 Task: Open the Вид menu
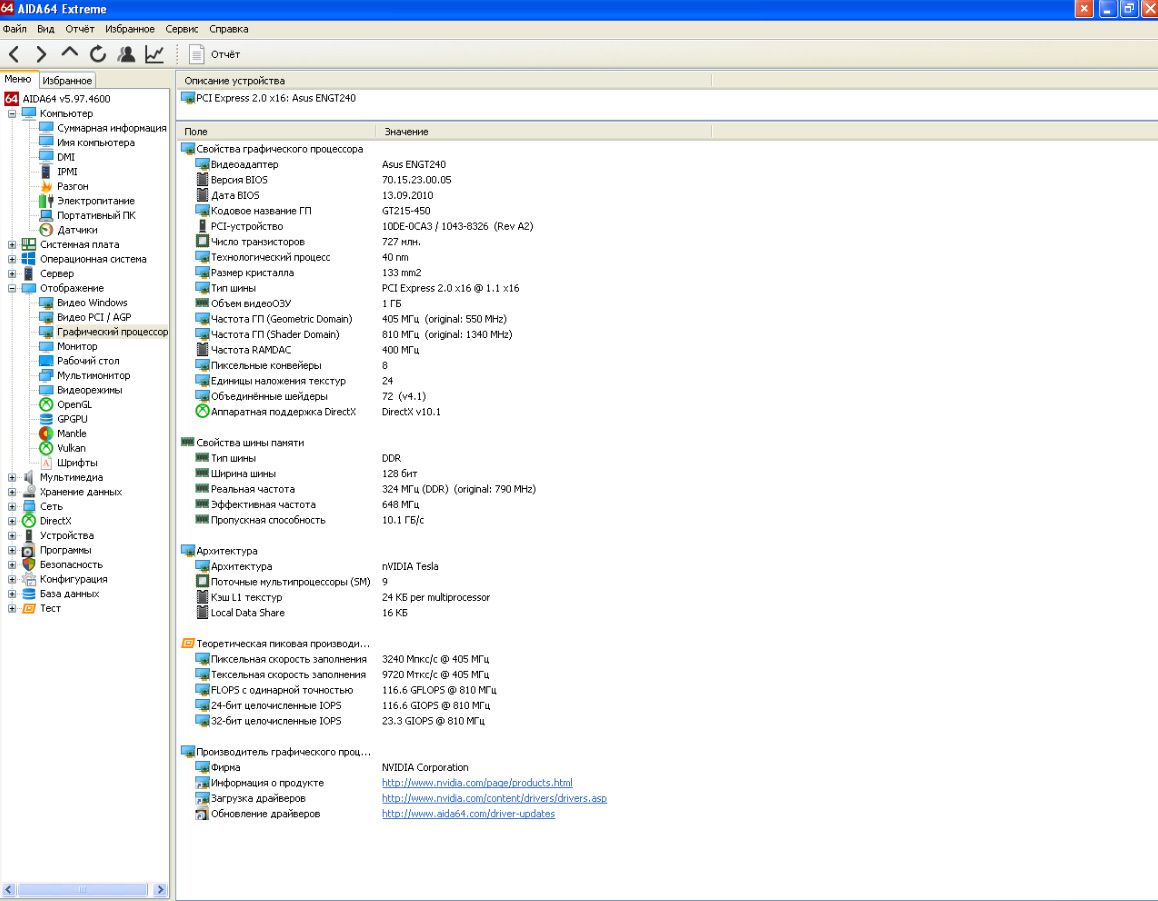point(46,30)
